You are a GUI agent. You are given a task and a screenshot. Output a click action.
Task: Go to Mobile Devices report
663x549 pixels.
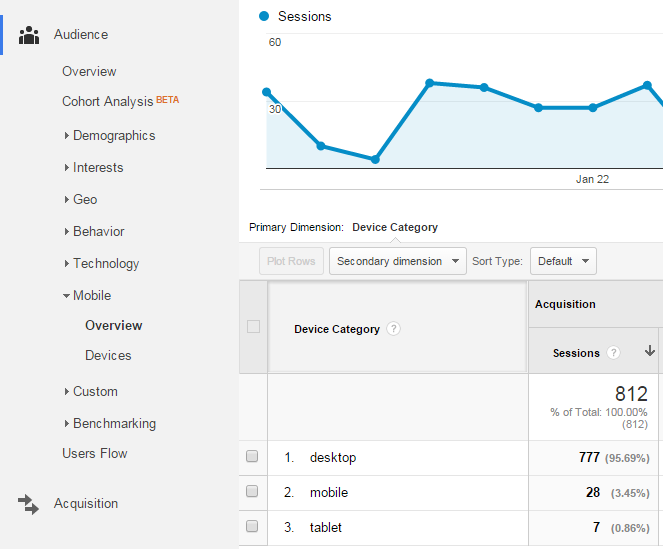[108, 356]
